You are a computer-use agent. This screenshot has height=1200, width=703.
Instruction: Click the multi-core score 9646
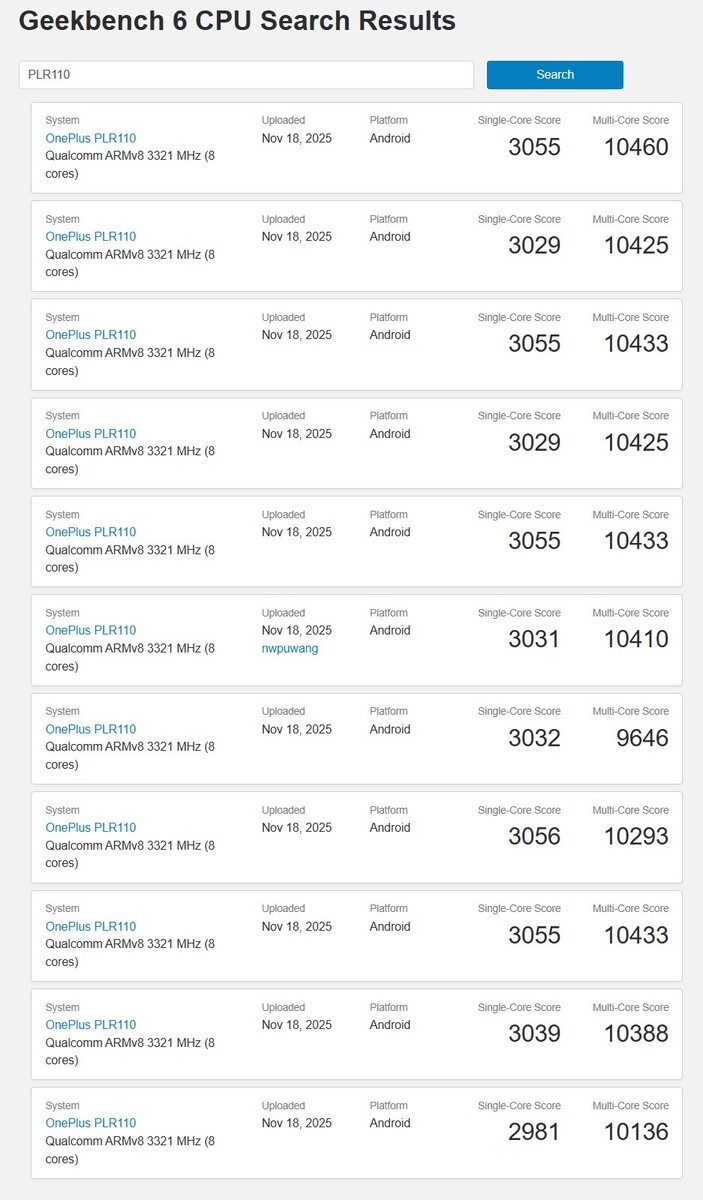click(642, 739)
